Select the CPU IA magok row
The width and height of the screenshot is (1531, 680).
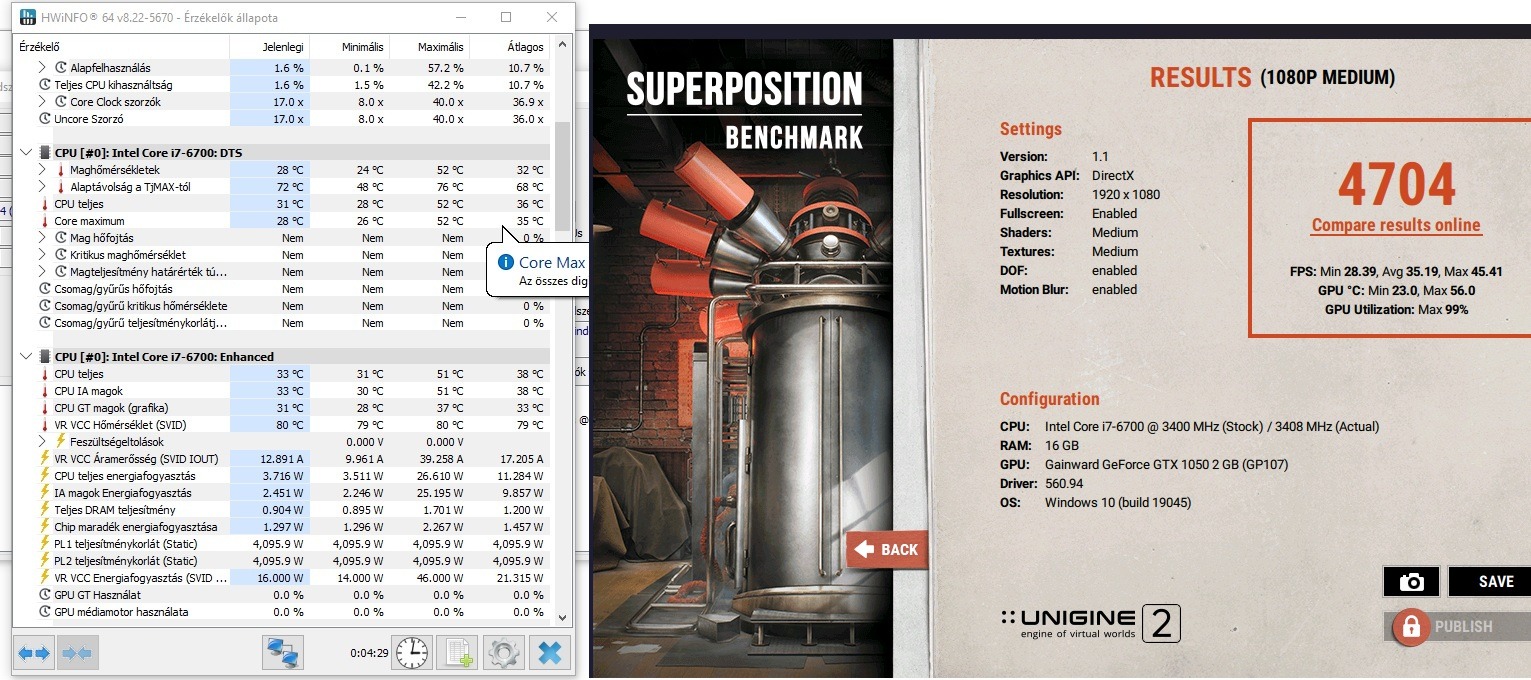click(283, 391)
